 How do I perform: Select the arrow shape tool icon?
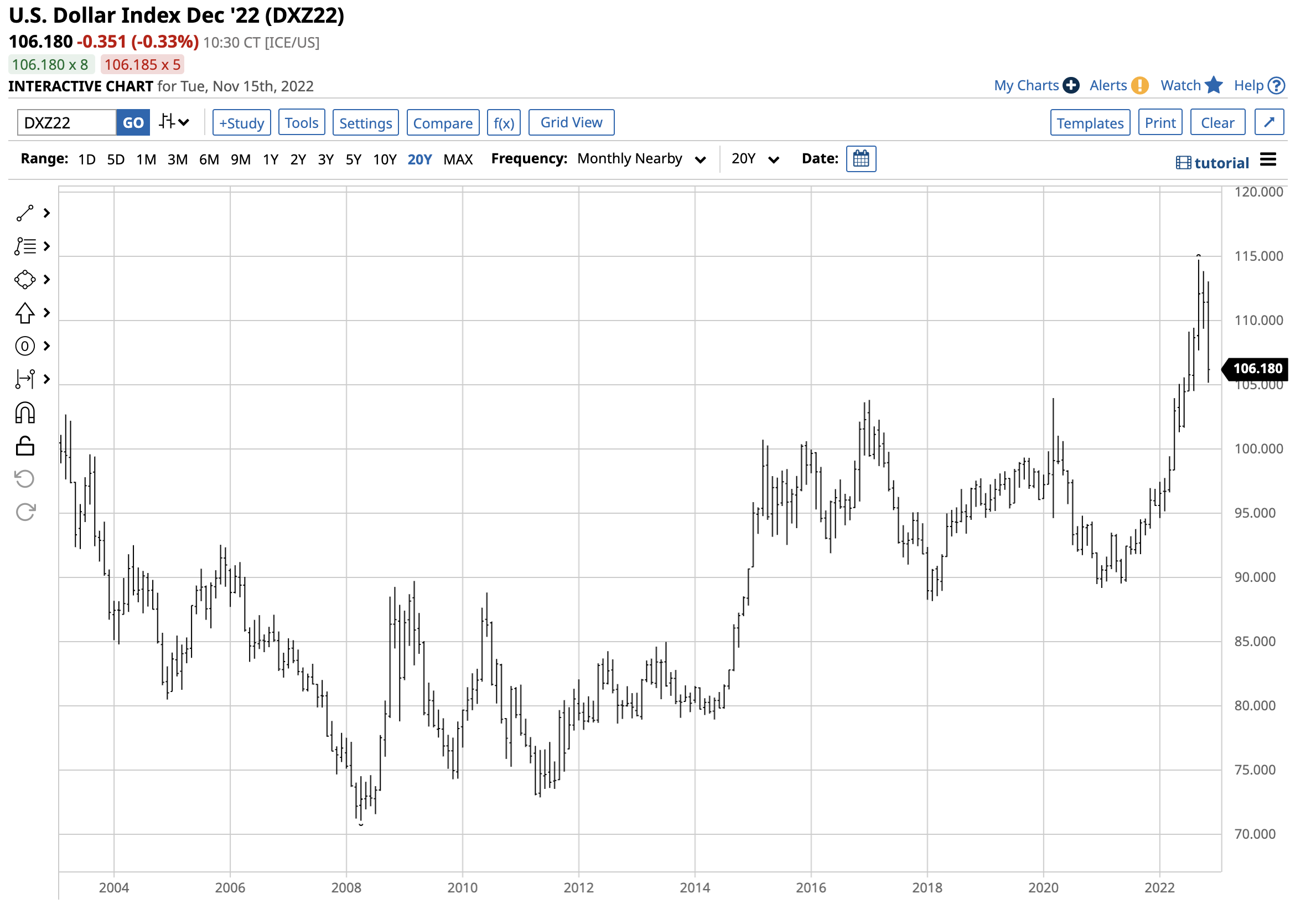25,313
